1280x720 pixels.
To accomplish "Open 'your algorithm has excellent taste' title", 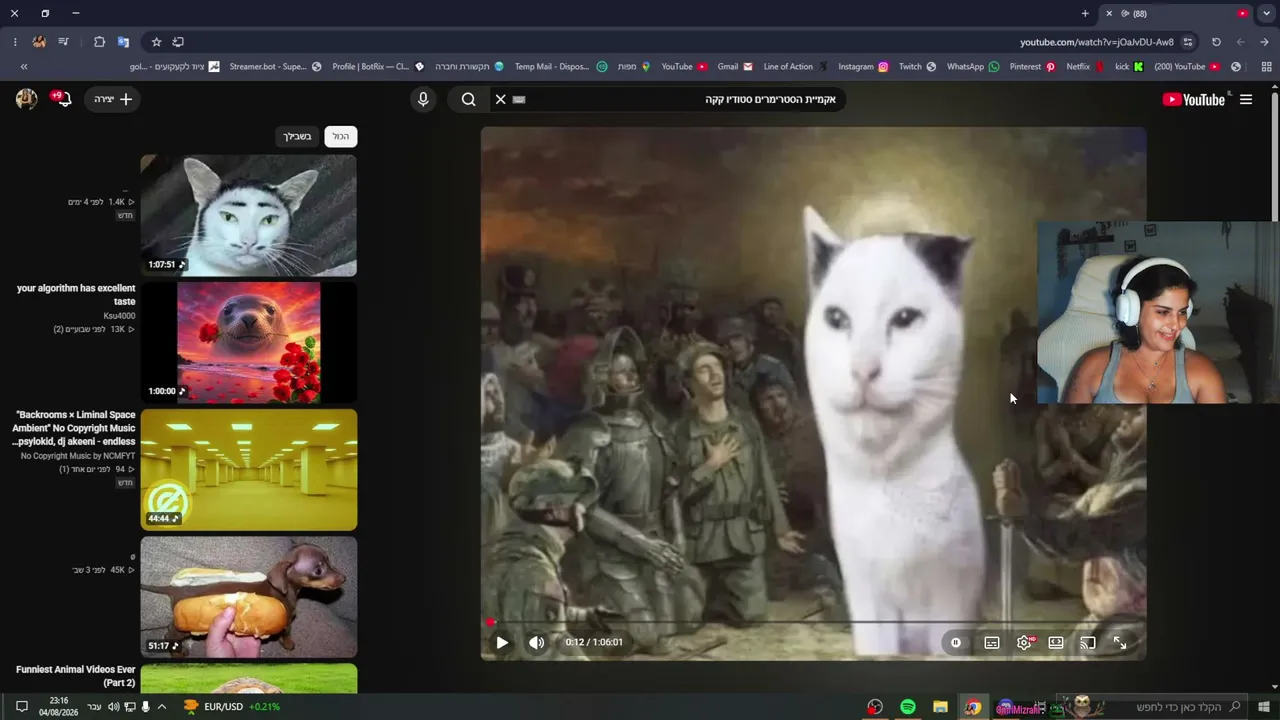I will 76,295.
